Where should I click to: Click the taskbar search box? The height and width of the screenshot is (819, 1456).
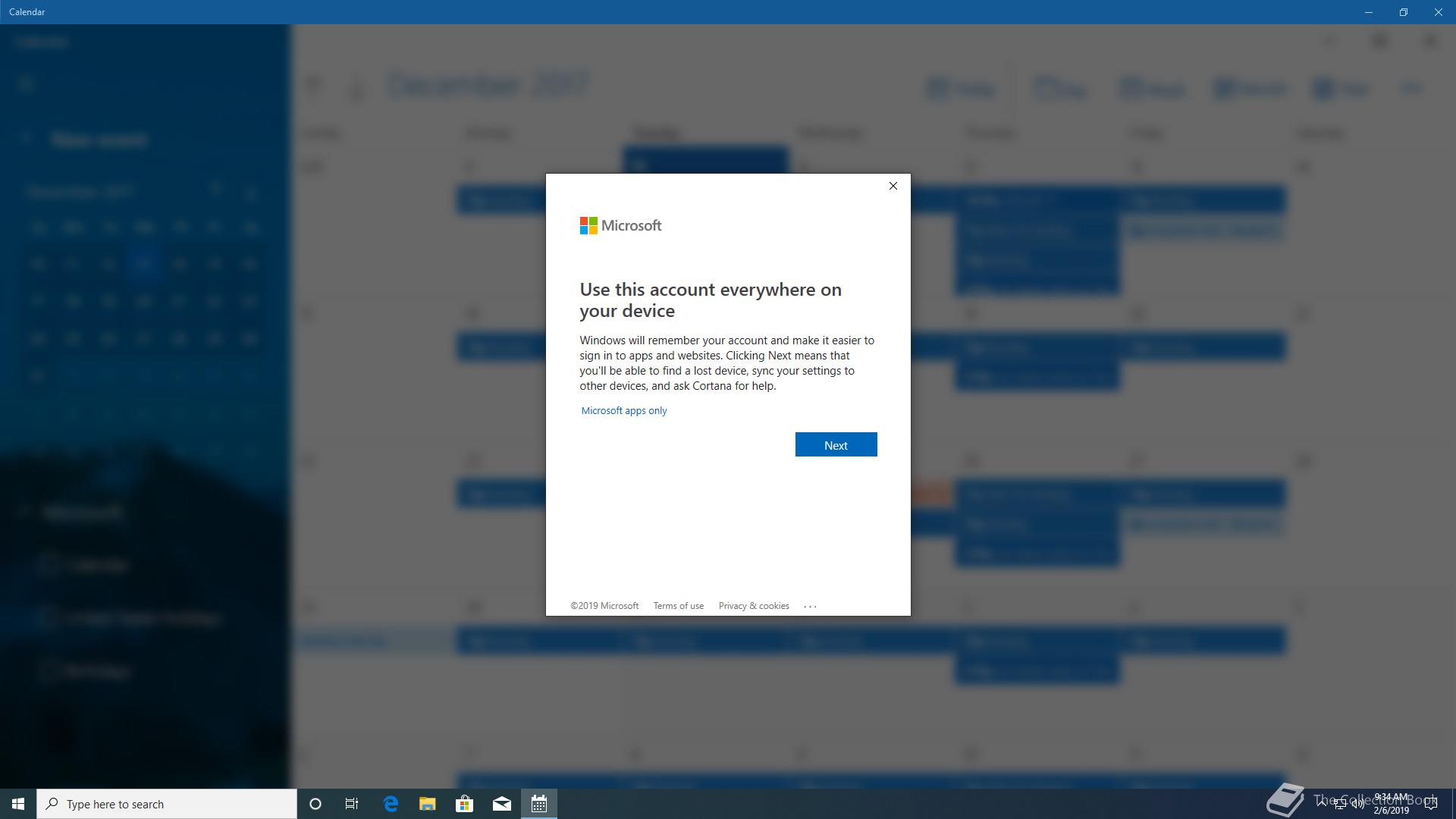coord(167,804)
